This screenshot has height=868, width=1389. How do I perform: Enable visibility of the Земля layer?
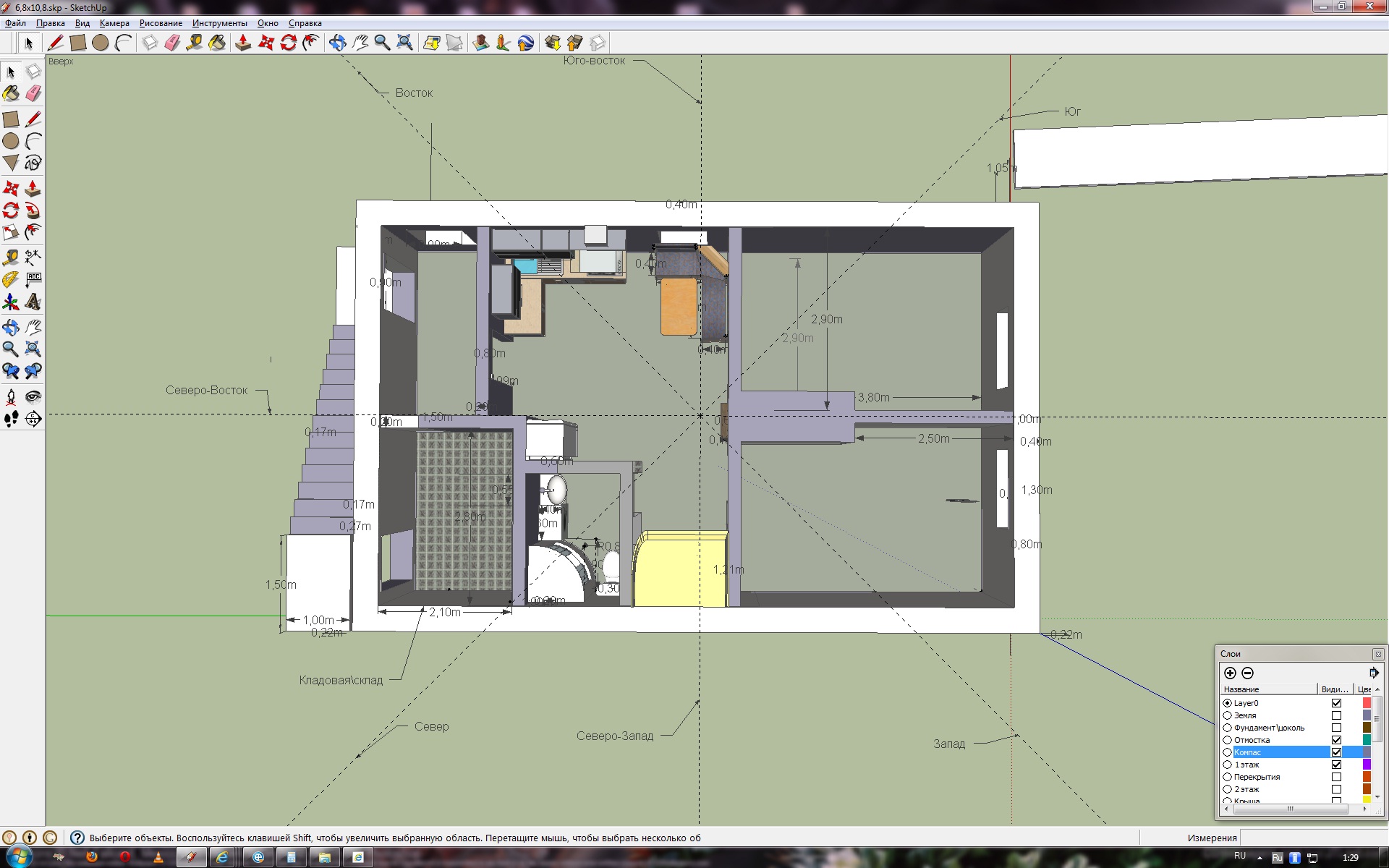1336,715
